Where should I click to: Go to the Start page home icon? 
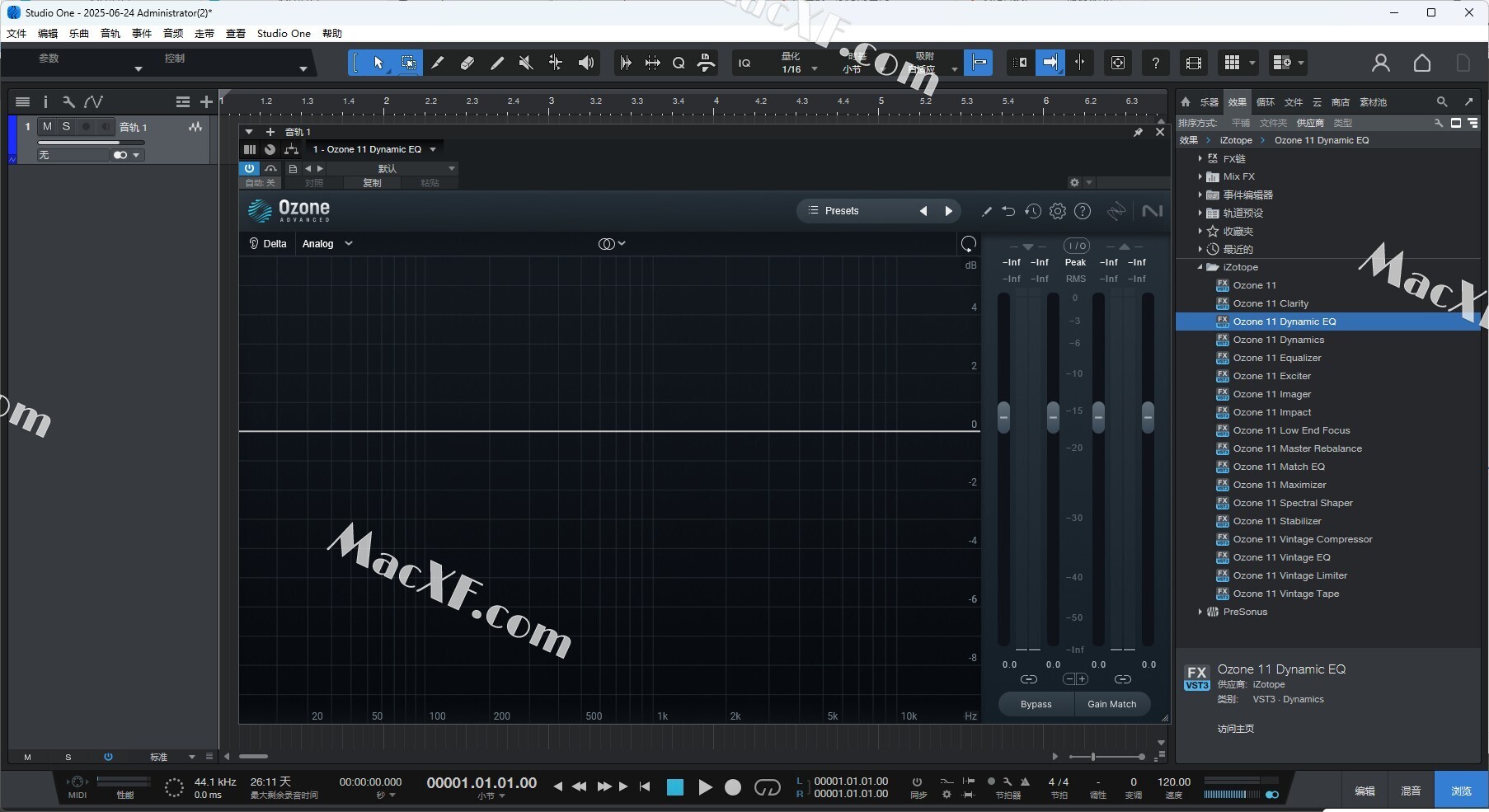[x=1422, y=63]
